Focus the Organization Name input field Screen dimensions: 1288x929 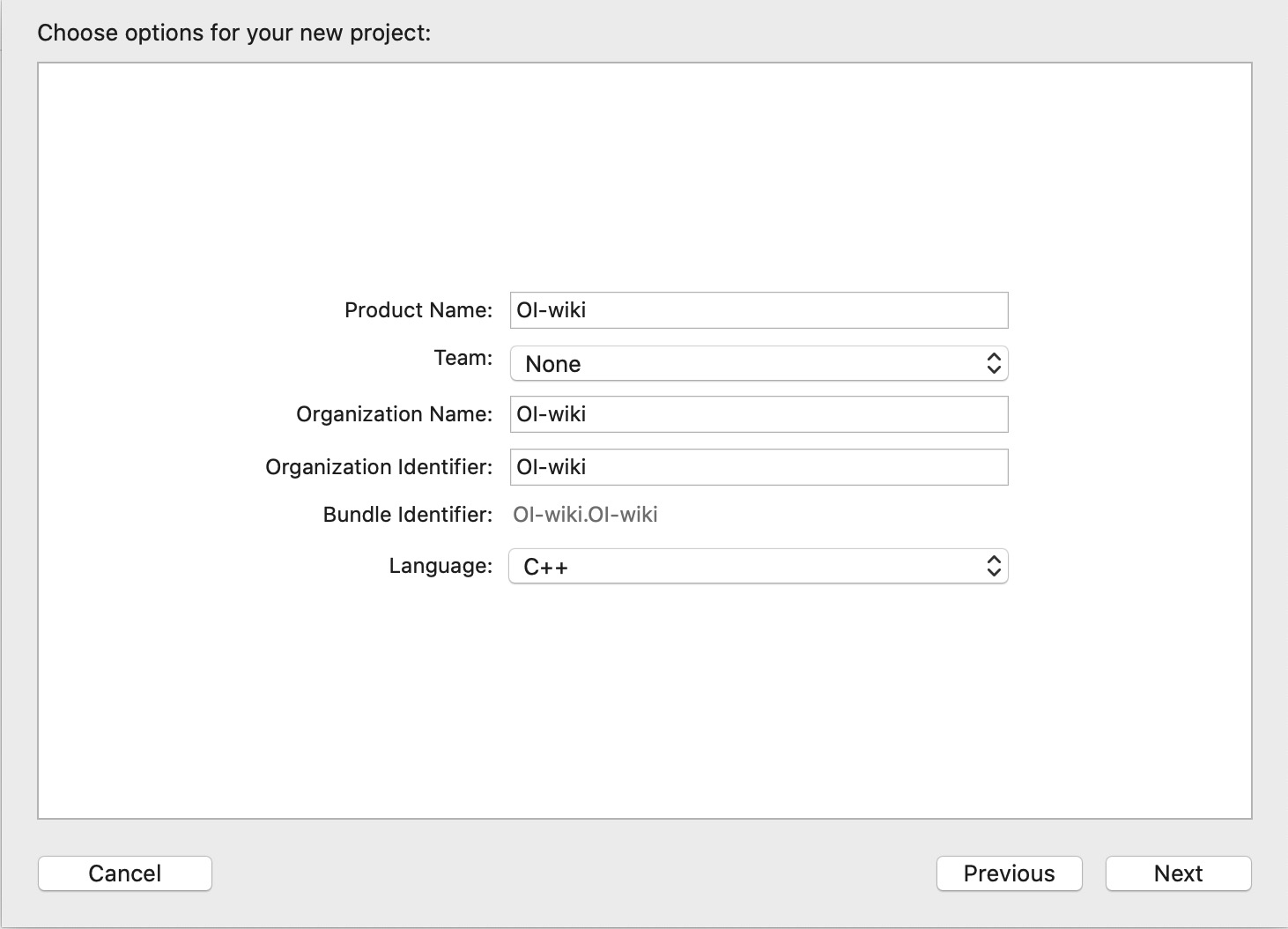click(758, 414)
